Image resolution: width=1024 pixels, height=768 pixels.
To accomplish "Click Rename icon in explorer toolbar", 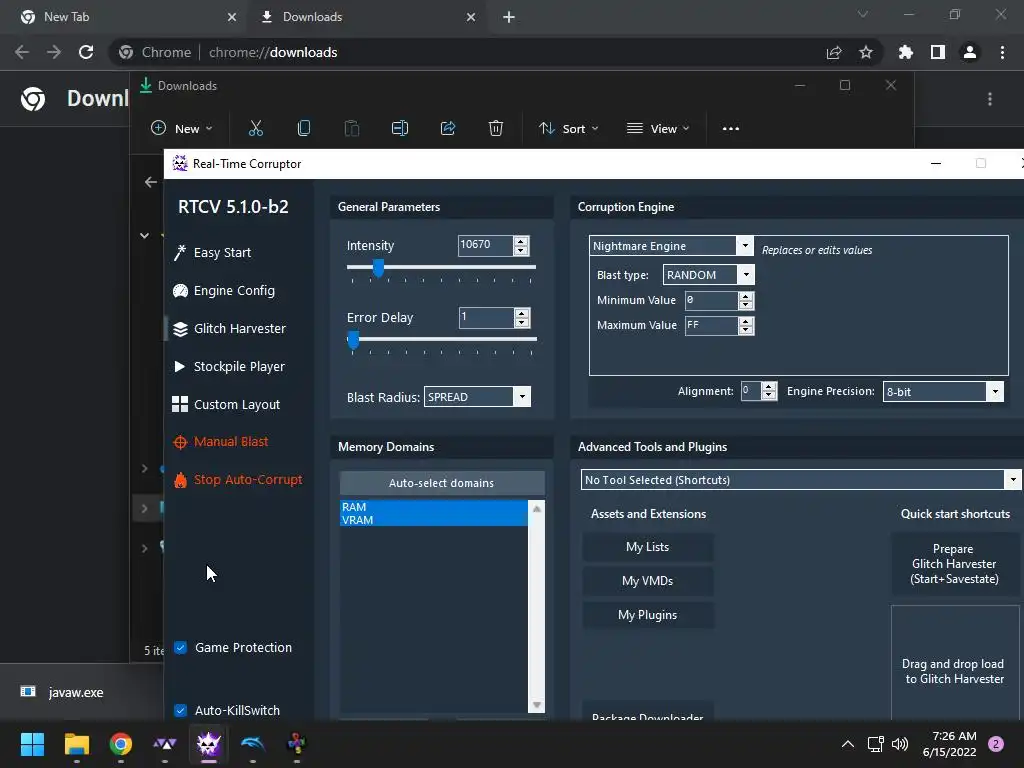I will 400,129.
